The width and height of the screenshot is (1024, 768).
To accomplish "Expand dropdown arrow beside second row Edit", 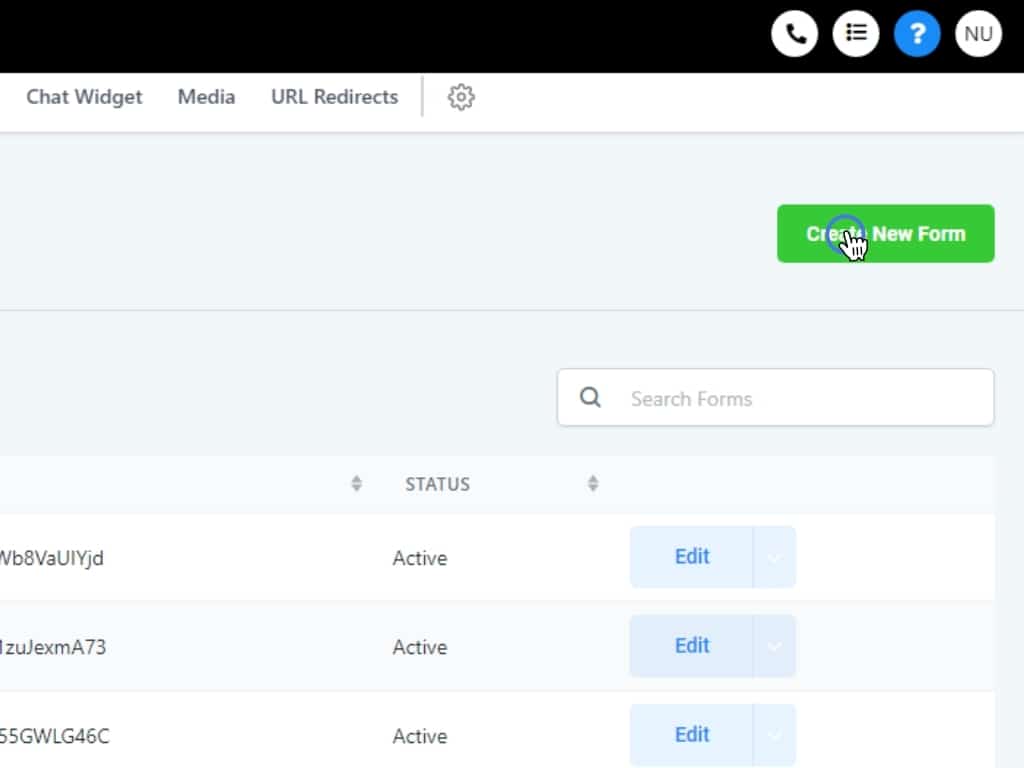I will pyautogui.click(x=774, y=646).
